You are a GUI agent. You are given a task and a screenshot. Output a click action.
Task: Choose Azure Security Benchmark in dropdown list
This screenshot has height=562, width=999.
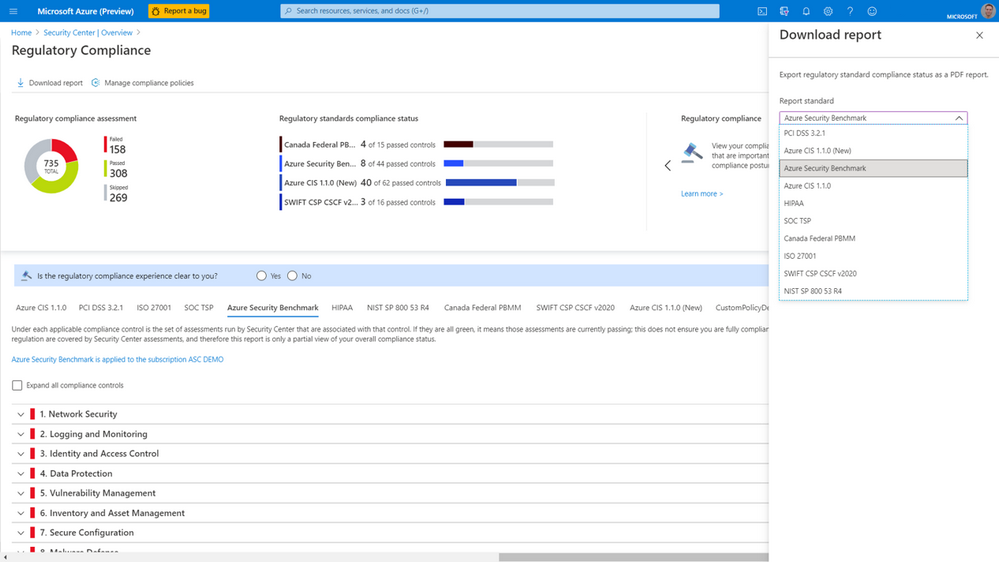coord(873,168)
